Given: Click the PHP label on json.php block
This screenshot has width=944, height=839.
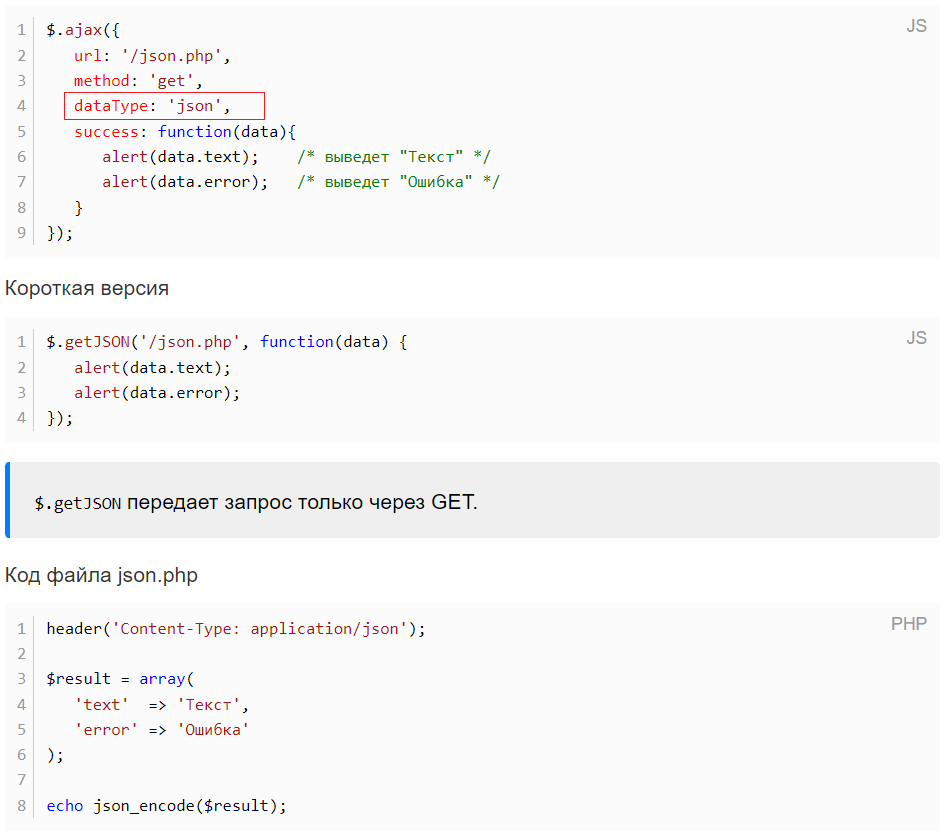Looking at the screenshot, I should click(x=908, y=624).
